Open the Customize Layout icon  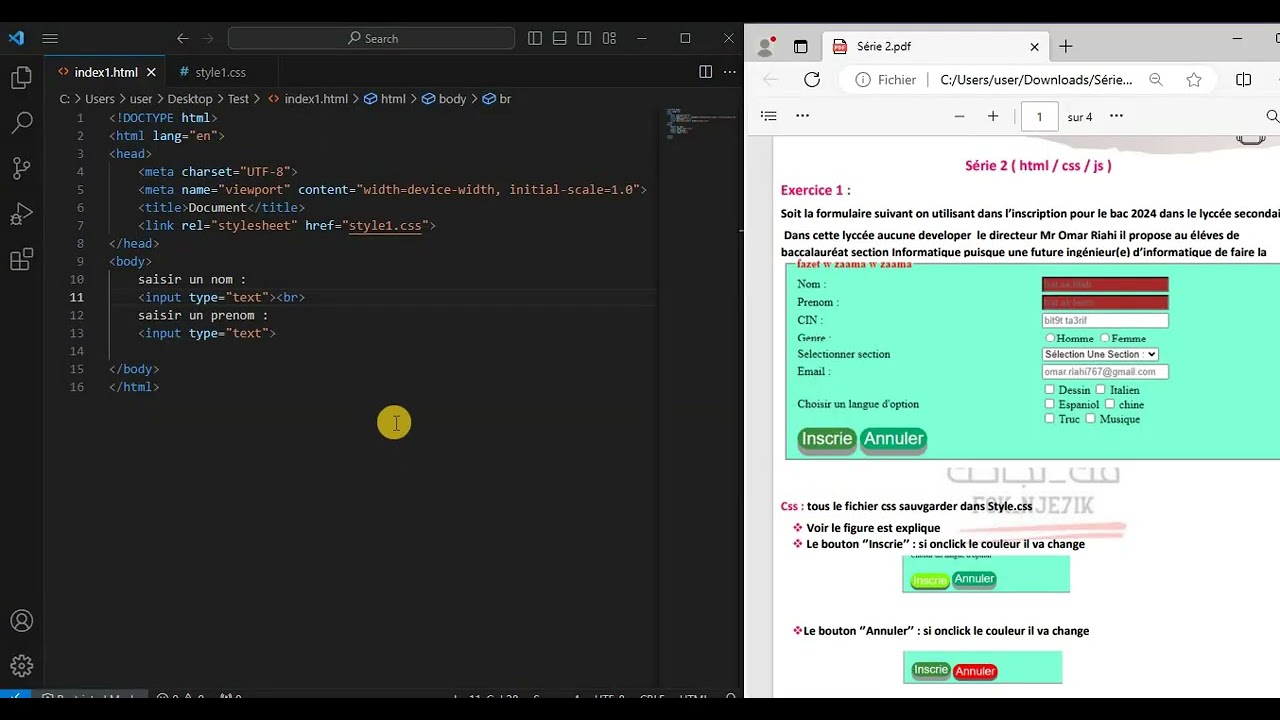[x=610, y=38]
